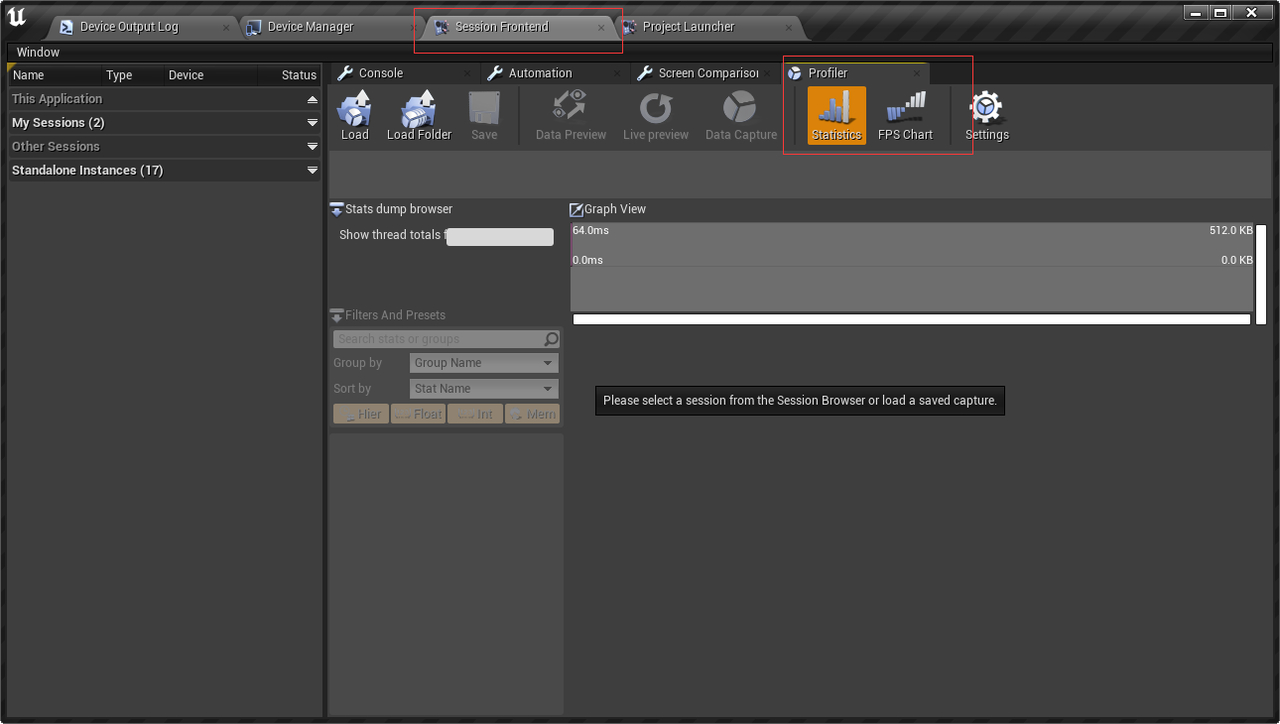Close the Session Frontend tab

click(x=601, y=28)
